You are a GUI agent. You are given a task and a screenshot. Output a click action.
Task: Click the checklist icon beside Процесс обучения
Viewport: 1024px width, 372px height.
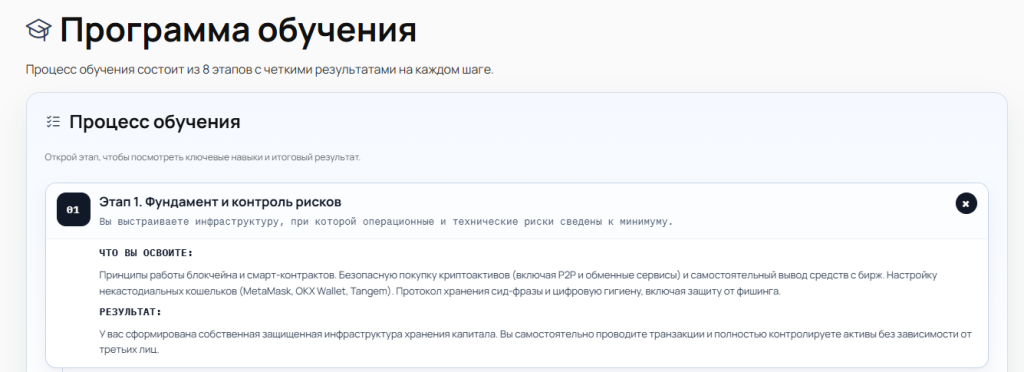pyautogui.click(x=54, y=121)
